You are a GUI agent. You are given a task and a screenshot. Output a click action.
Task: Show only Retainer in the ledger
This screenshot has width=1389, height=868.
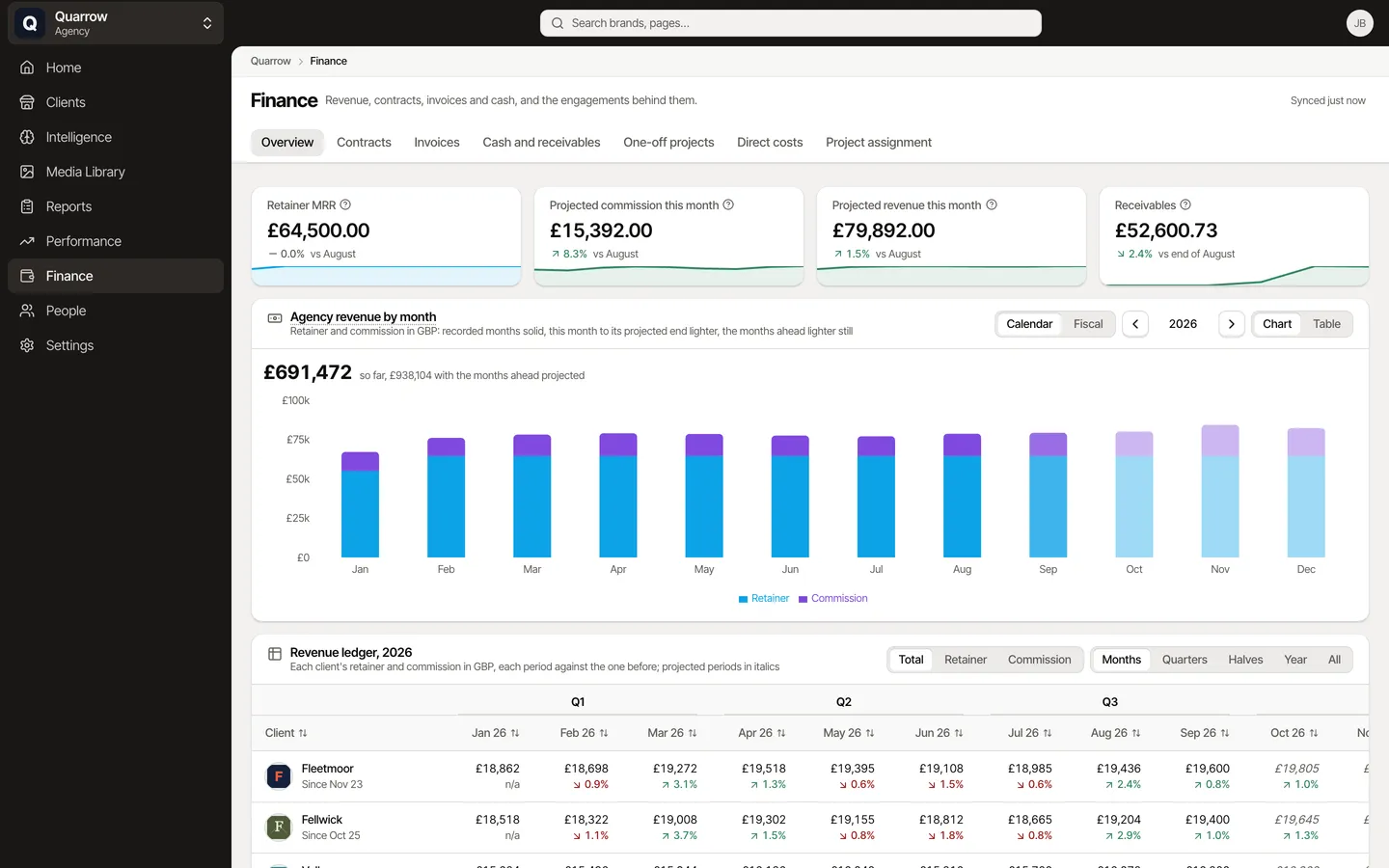(x=966, y=660)
